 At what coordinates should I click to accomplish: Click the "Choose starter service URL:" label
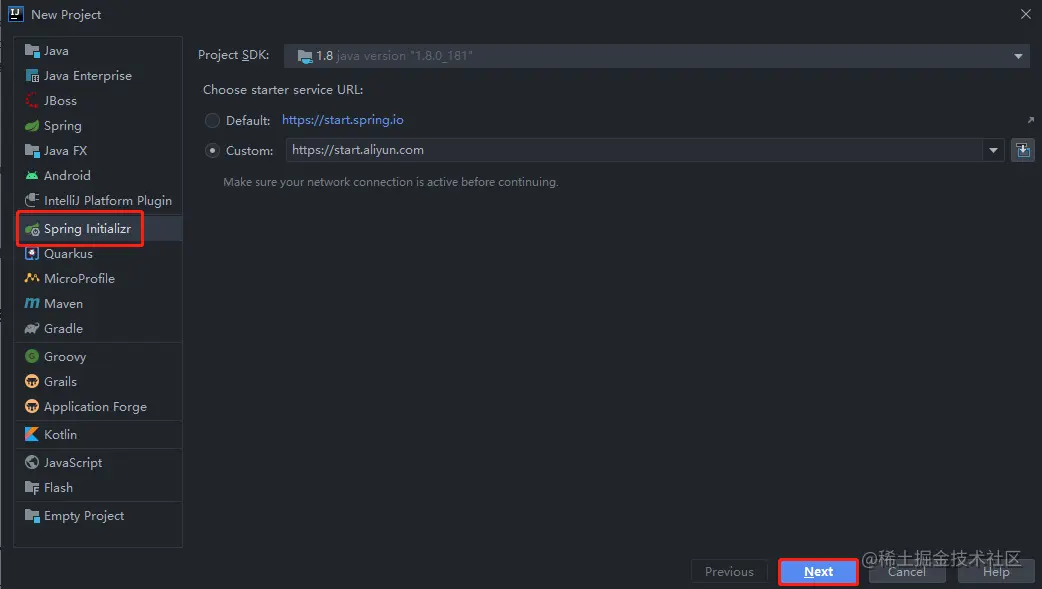pyautogui.click(x=283, y=90)
